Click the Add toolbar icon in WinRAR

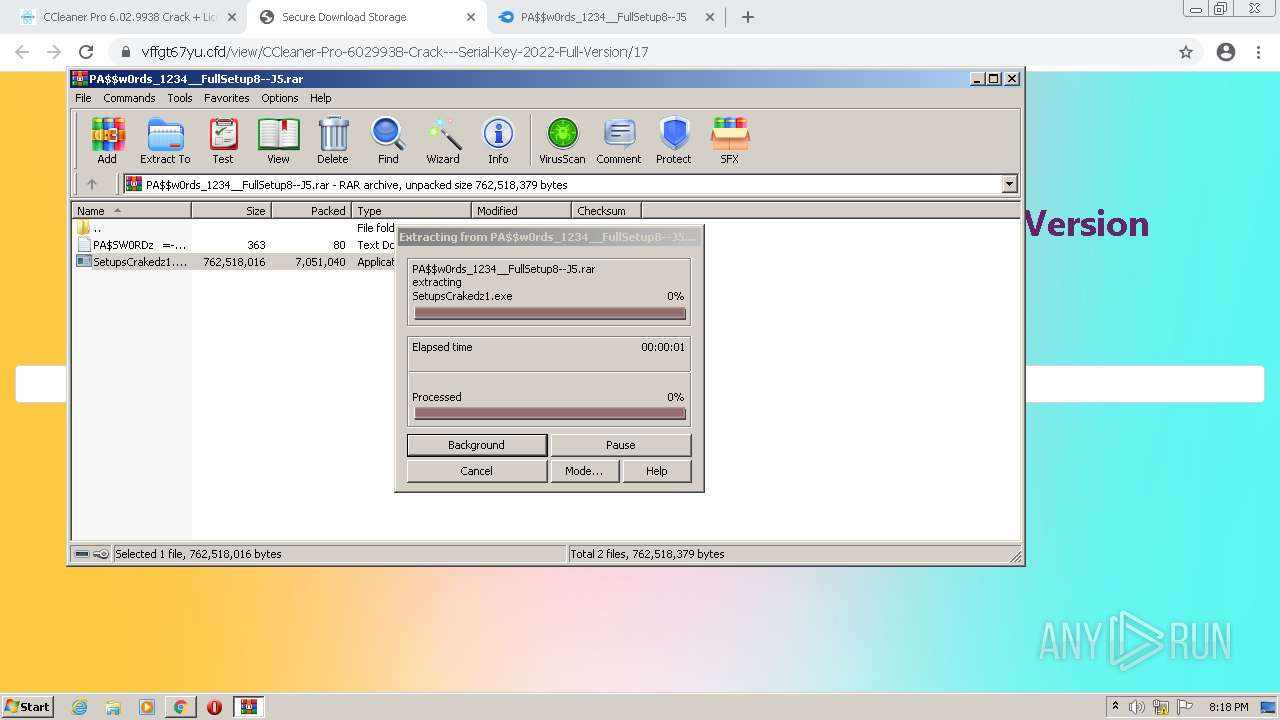click(107, 140)
